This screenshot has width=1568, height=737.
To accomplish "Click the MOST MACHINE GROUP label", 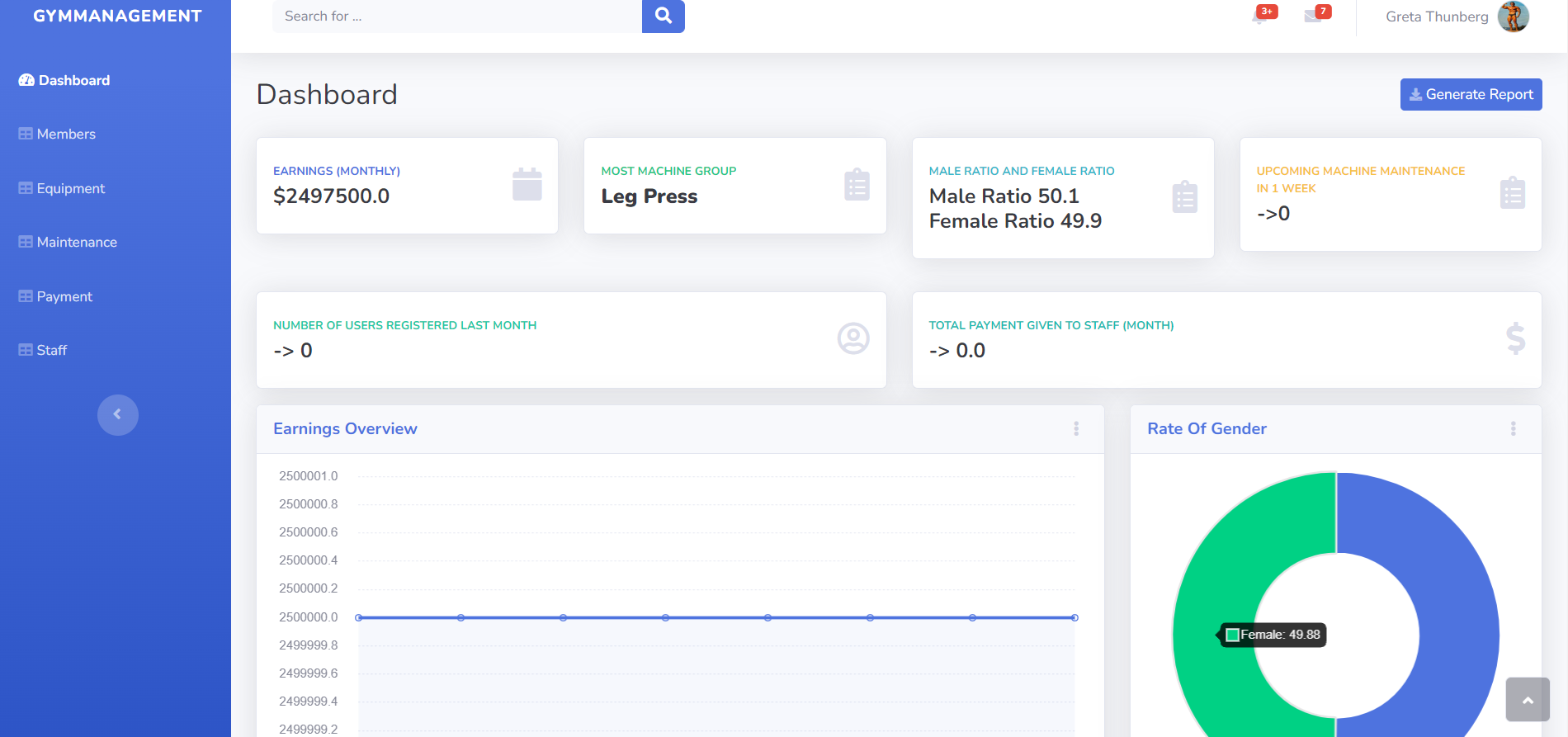I will pos(668,171).
